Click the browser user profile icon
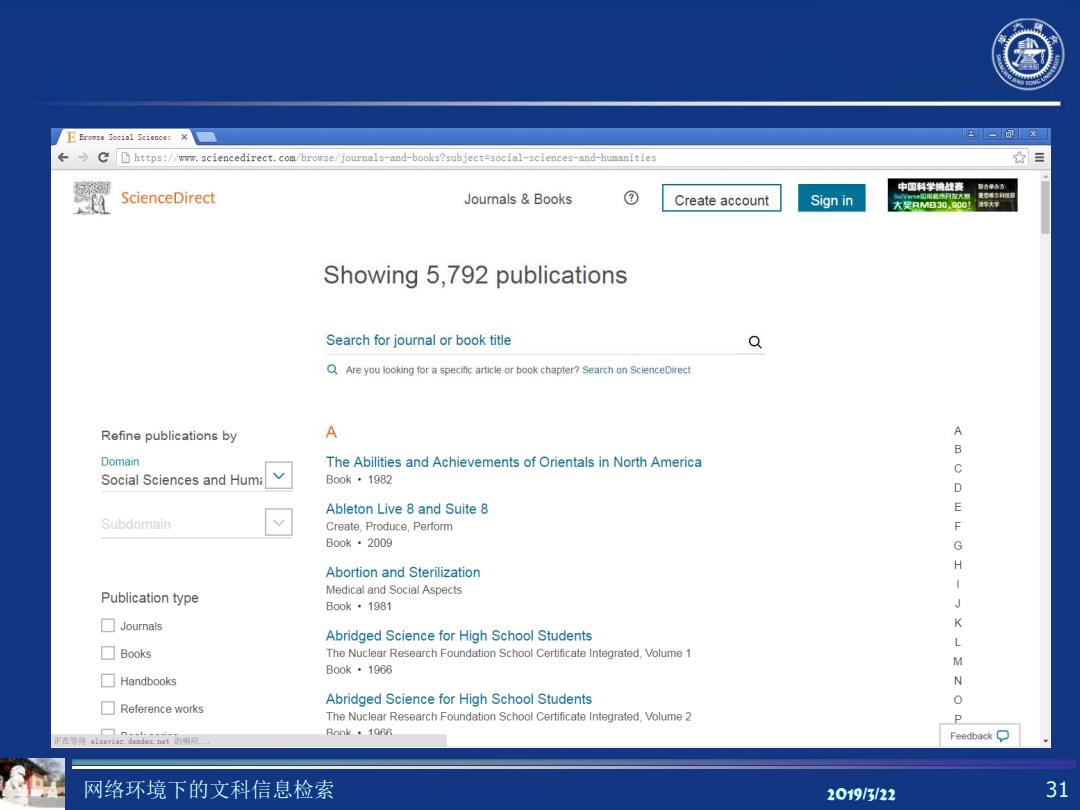The image size is (1080, 810). coord(971,134)
